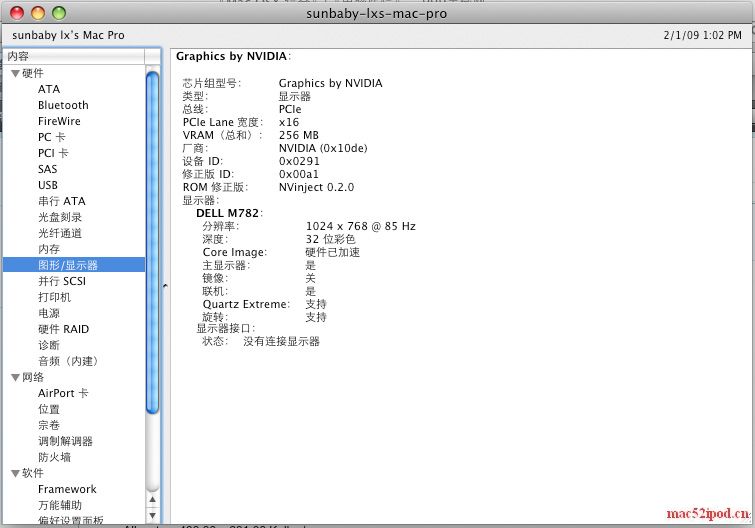Select 光纤通道 in the sidebar
The image size is (755, 528).
(x=60, y=233)
